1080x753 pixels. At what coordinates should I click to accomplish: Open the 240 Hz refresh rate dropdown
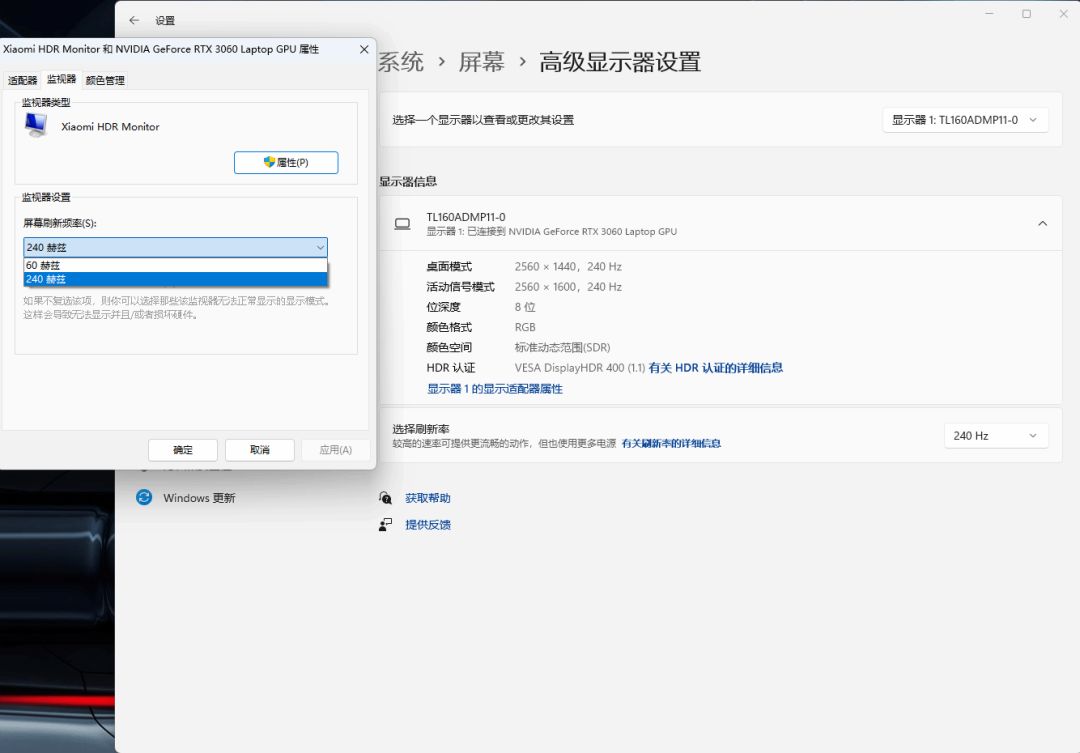click(x=995, y=436)
